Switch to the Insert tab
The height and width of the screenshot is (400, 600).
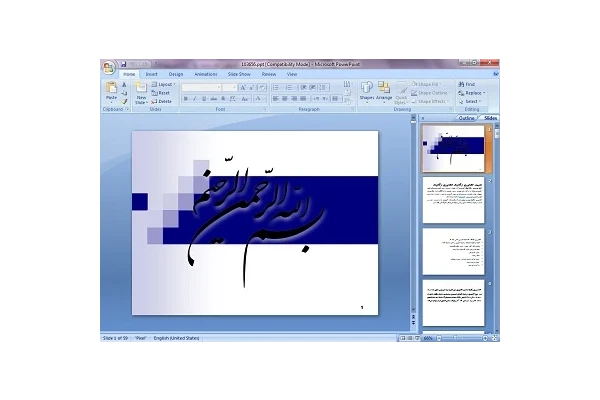151,74
